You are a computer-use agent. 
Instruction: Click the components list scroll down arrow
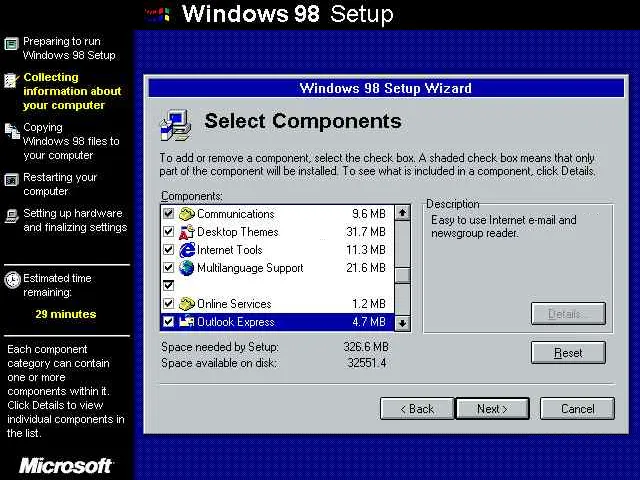coord(402,323)
